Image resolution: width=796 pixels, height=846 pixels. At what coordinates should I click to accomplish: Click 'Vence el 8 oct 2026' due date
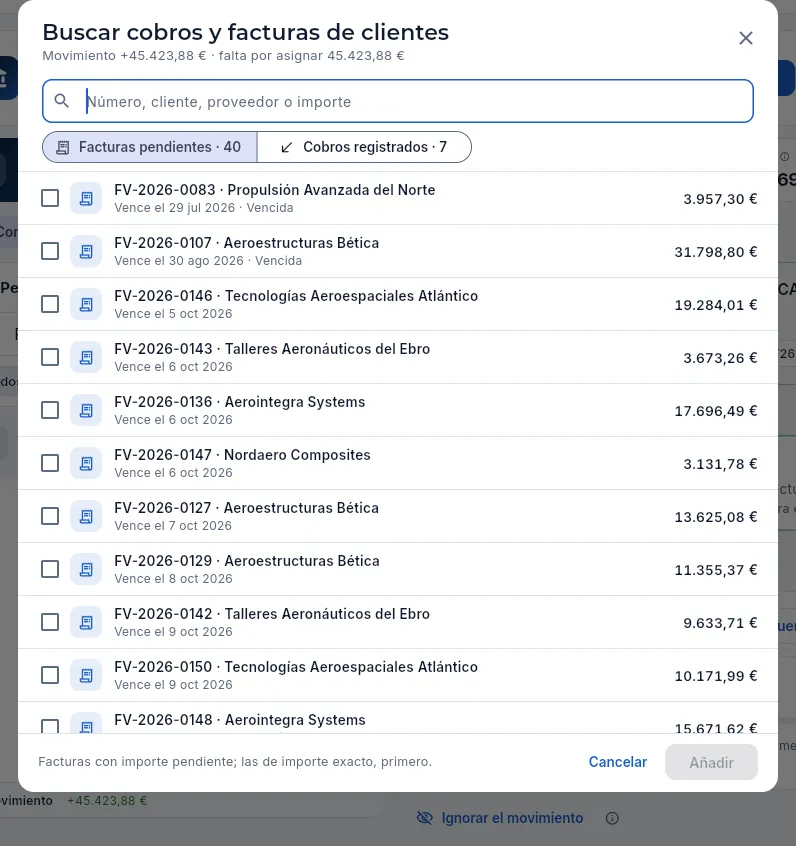point(173,578)
